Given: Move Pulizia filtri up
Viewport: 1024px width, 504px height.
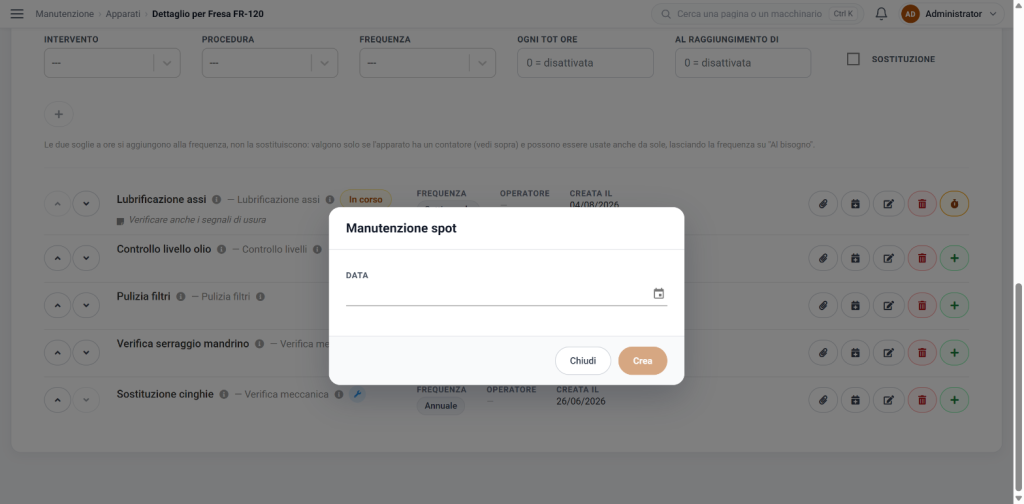Looking at the screenshot, I should coord(57,305).
